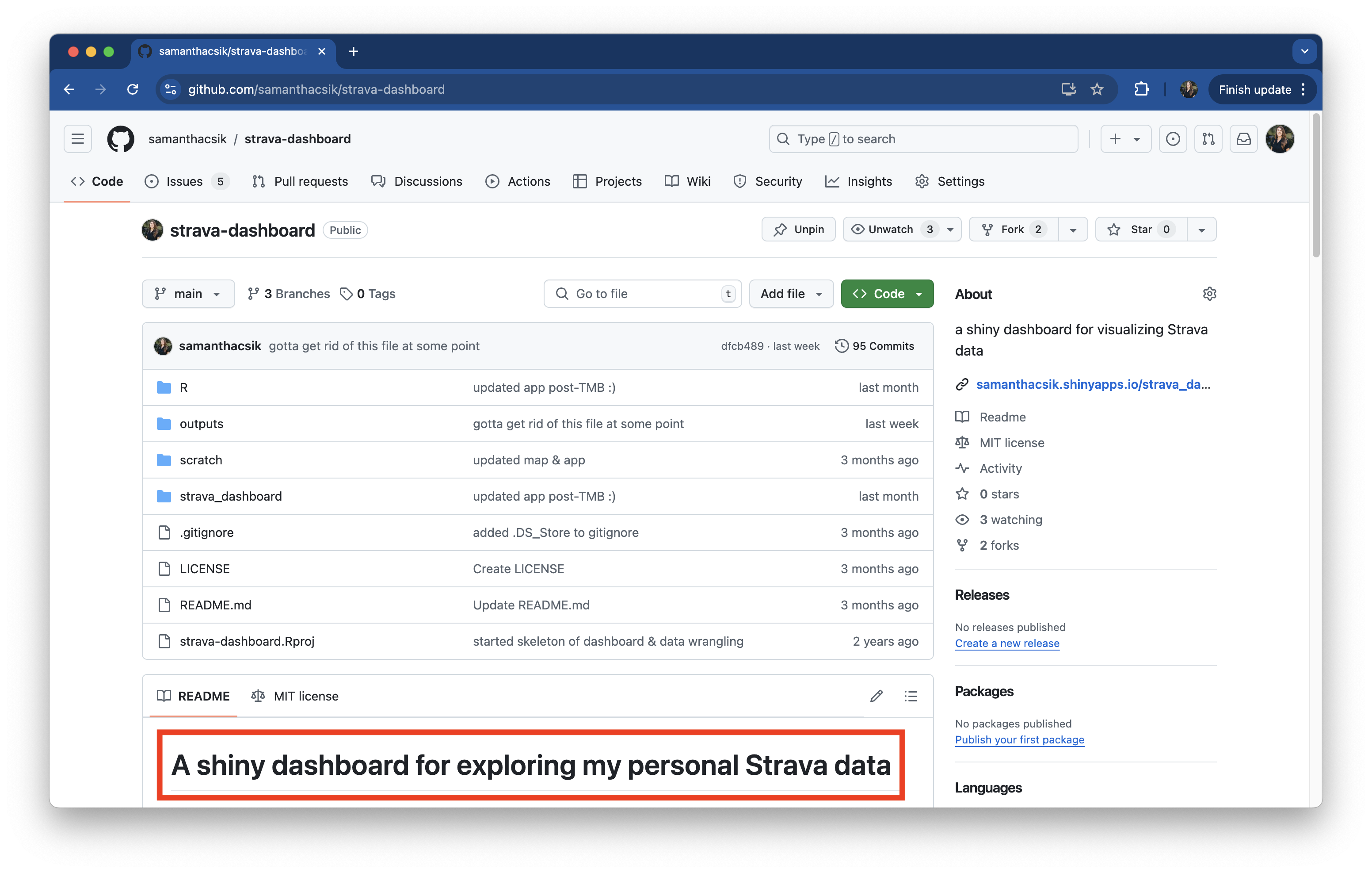Unpin the repository
The width and height of the screenshot is (1372, 873).
798,229
